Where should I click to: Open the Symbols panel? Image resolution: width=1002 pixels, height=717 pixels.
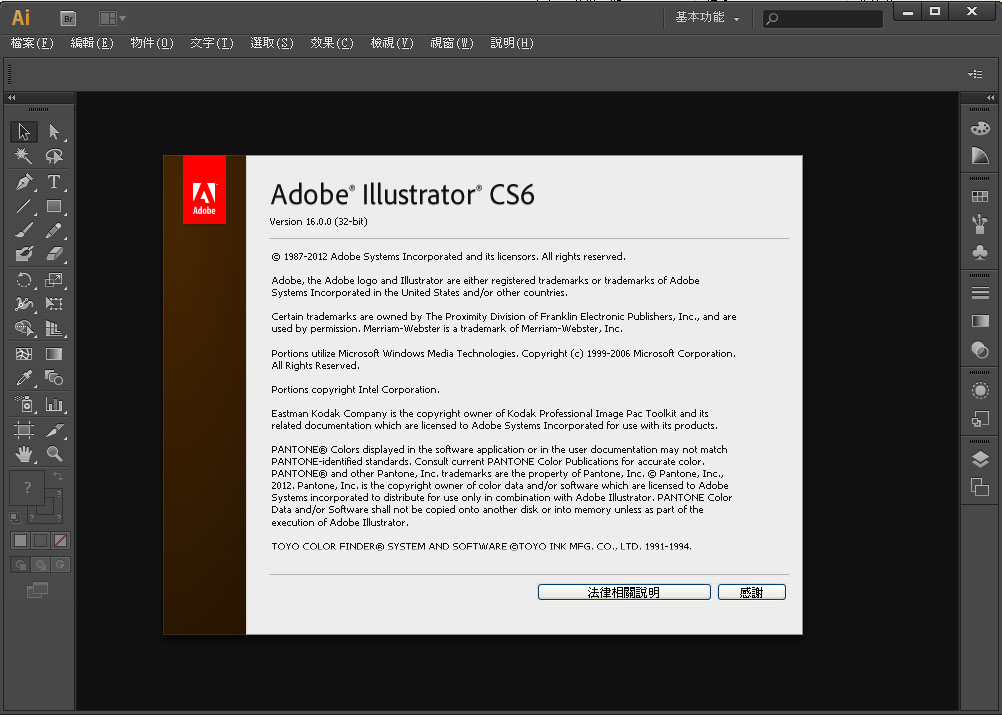pos(980,252)
